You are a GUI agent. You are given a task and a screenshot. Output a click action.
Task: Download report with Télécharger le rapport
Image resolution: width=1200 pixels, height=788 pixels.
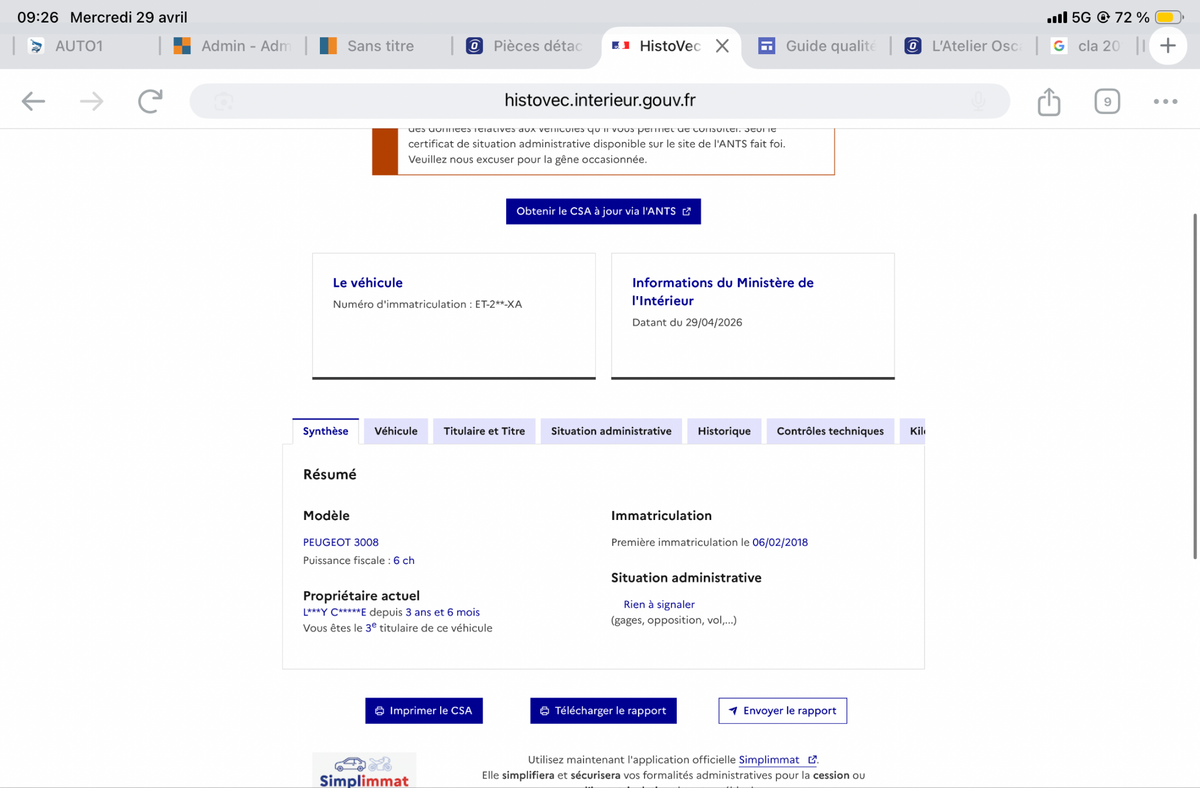tap(603, 710)
